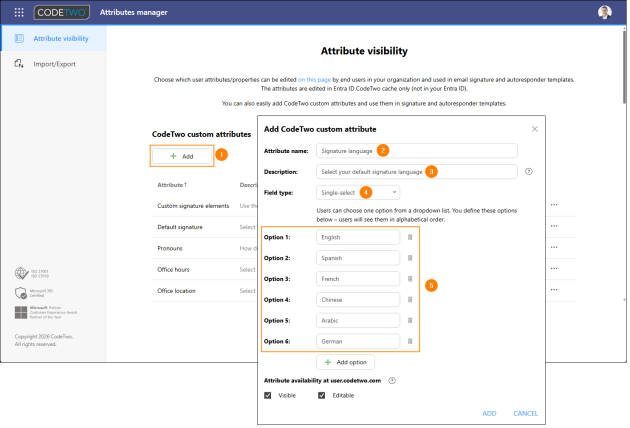Open the app launcher grid icon
This screenshot has width=630, height=428.
click(x=19, y=12)
